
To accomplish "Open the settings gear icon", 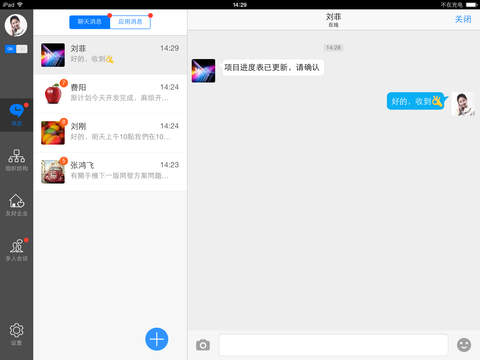I will click(16, 330).
